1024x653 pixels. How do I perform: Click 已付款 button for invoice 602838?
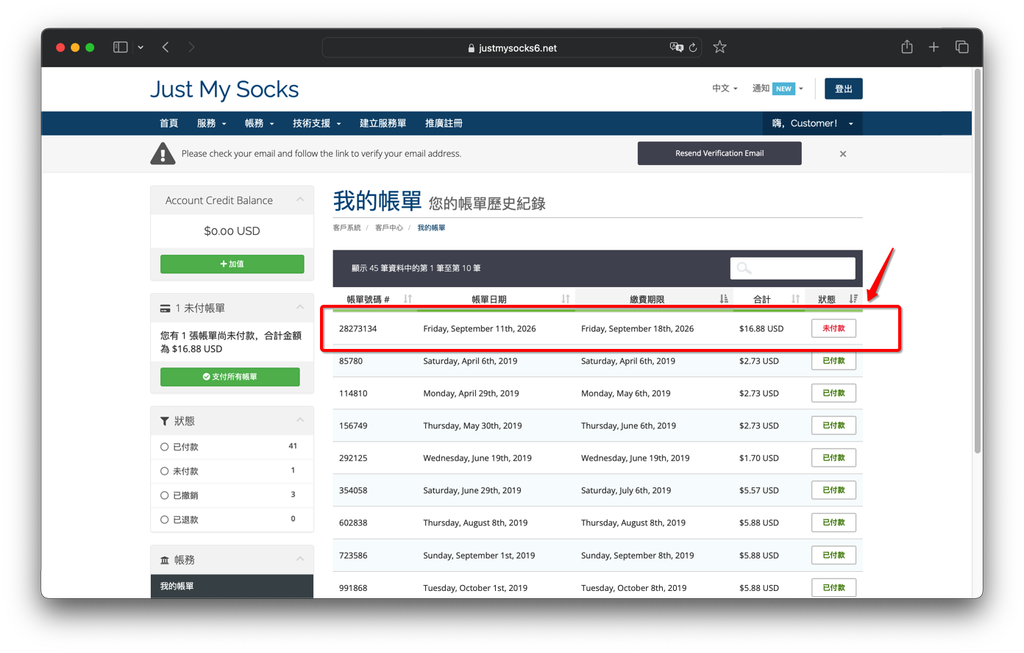click(x=833, y=522)
